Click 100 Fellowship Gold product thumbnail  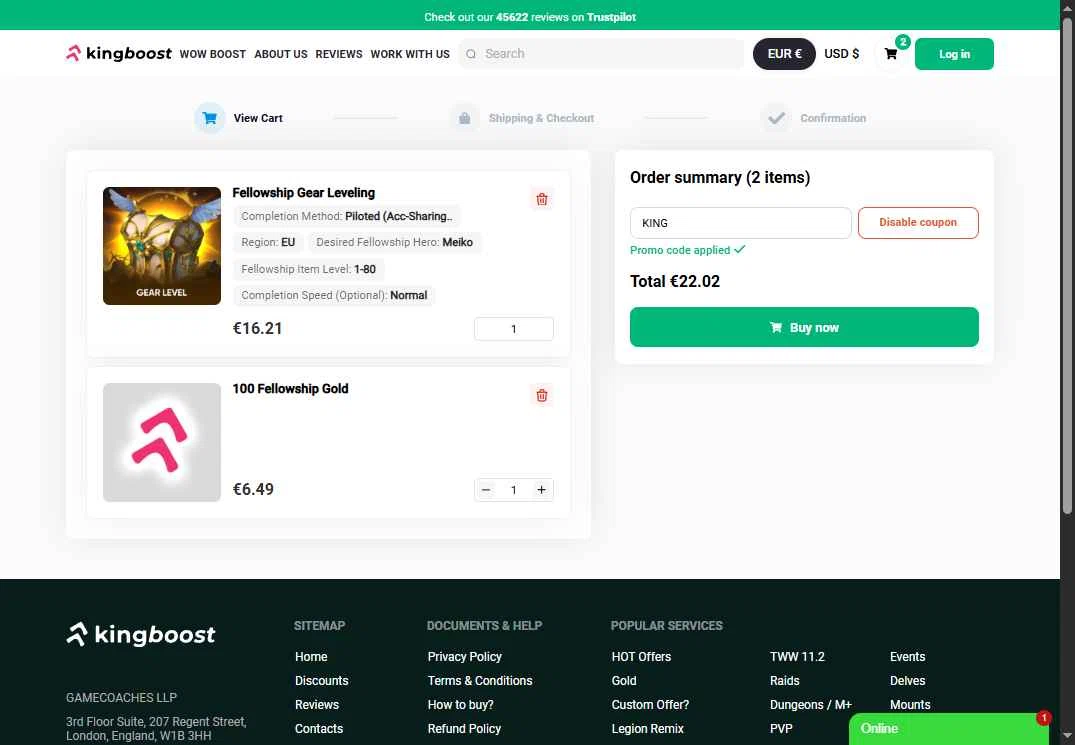[162, 442]
